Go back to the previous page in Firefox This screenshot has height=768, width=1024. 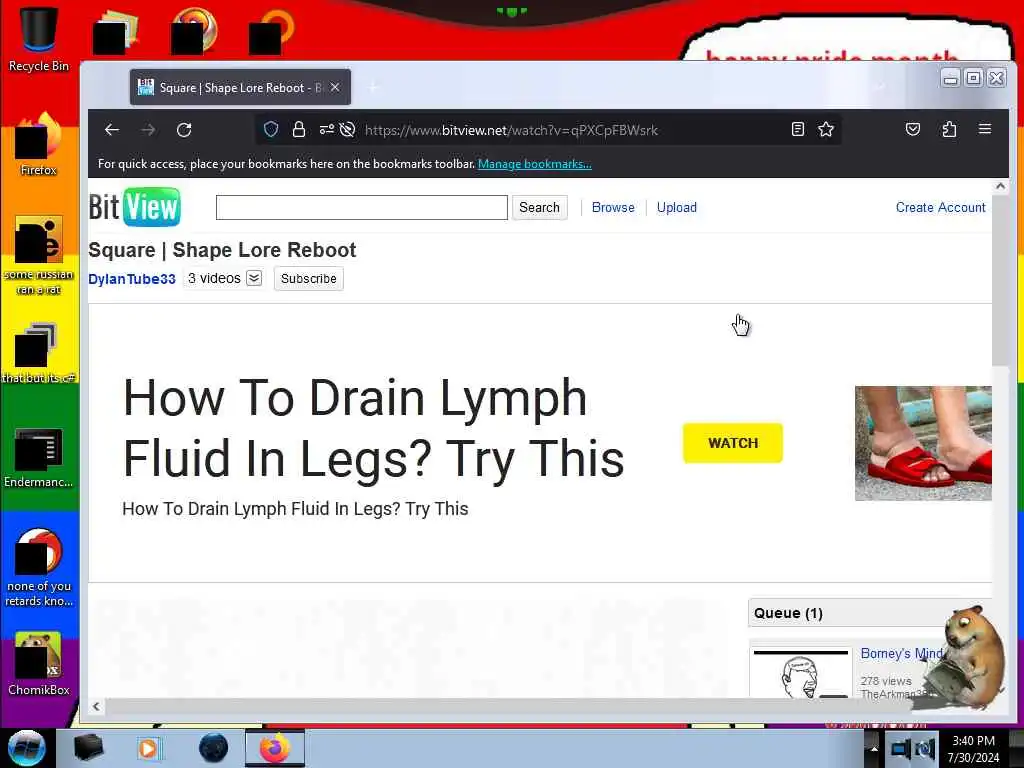point(112,130)
